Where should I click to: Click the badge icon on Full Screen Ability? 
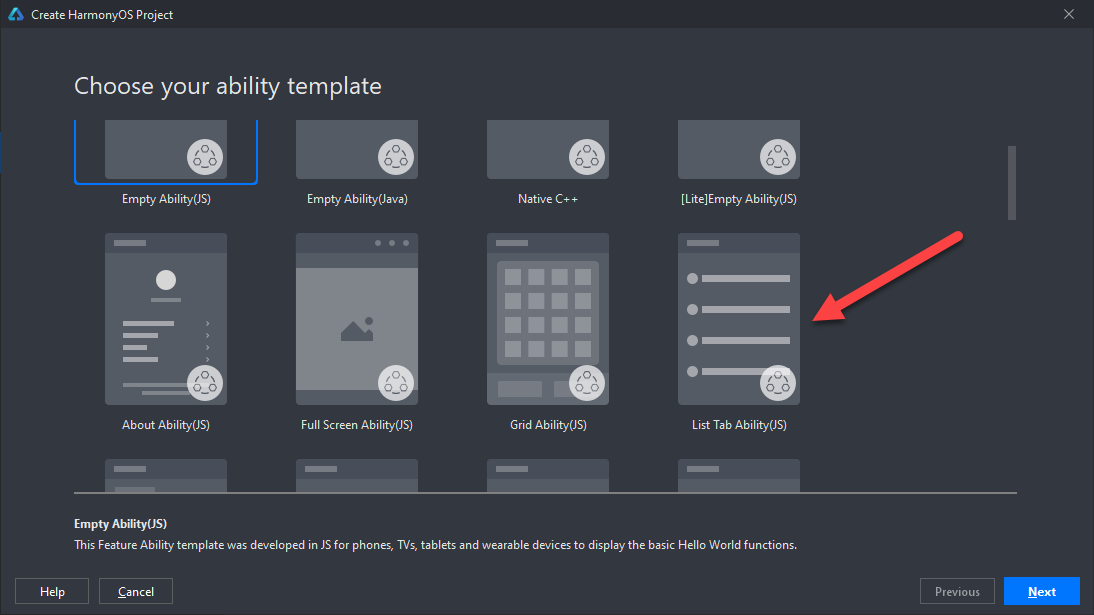click(x=396, y=382)
